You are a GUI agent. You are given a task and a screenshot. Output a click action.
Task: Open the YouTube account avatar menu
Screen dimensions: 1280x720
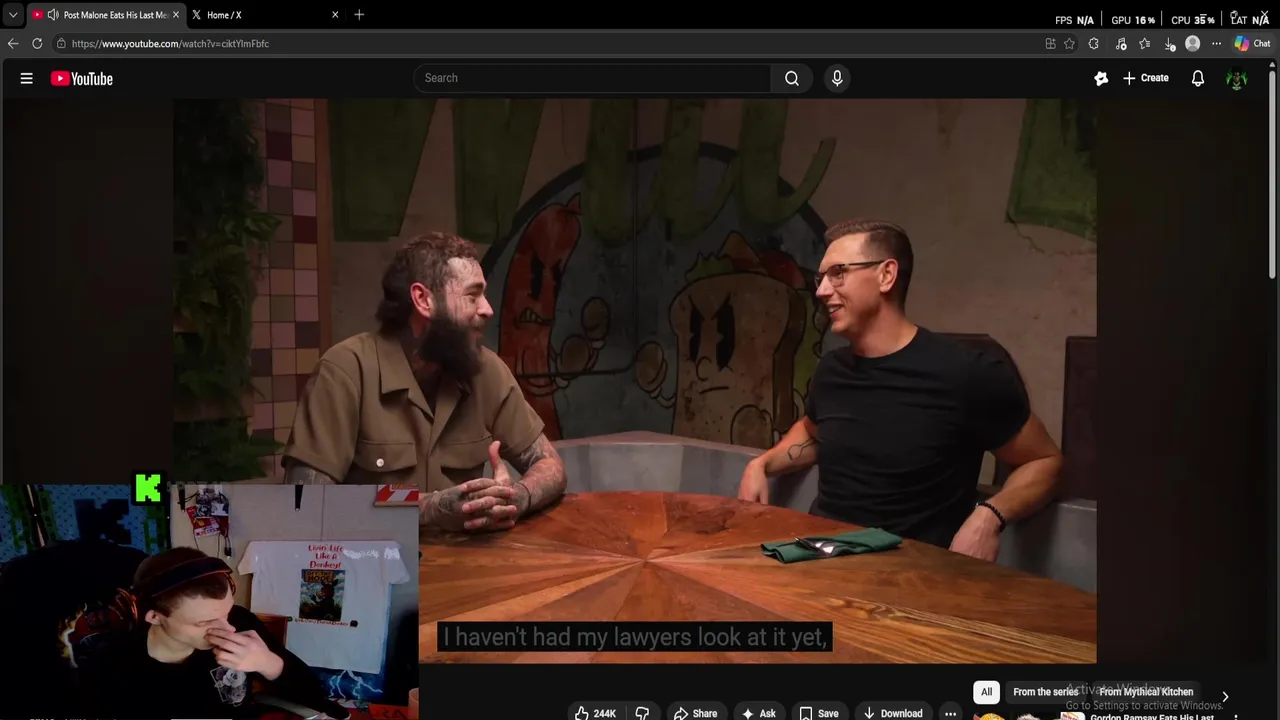coord(1237,79)
